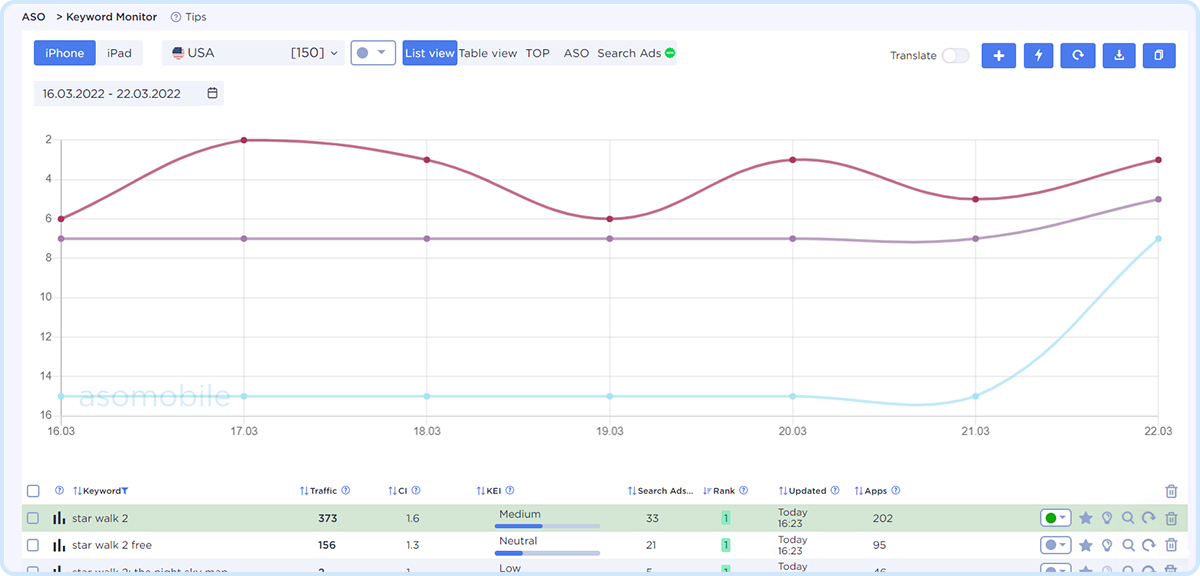Open green color tag dropdown for 'star walk 2'

pos(1055,518)
